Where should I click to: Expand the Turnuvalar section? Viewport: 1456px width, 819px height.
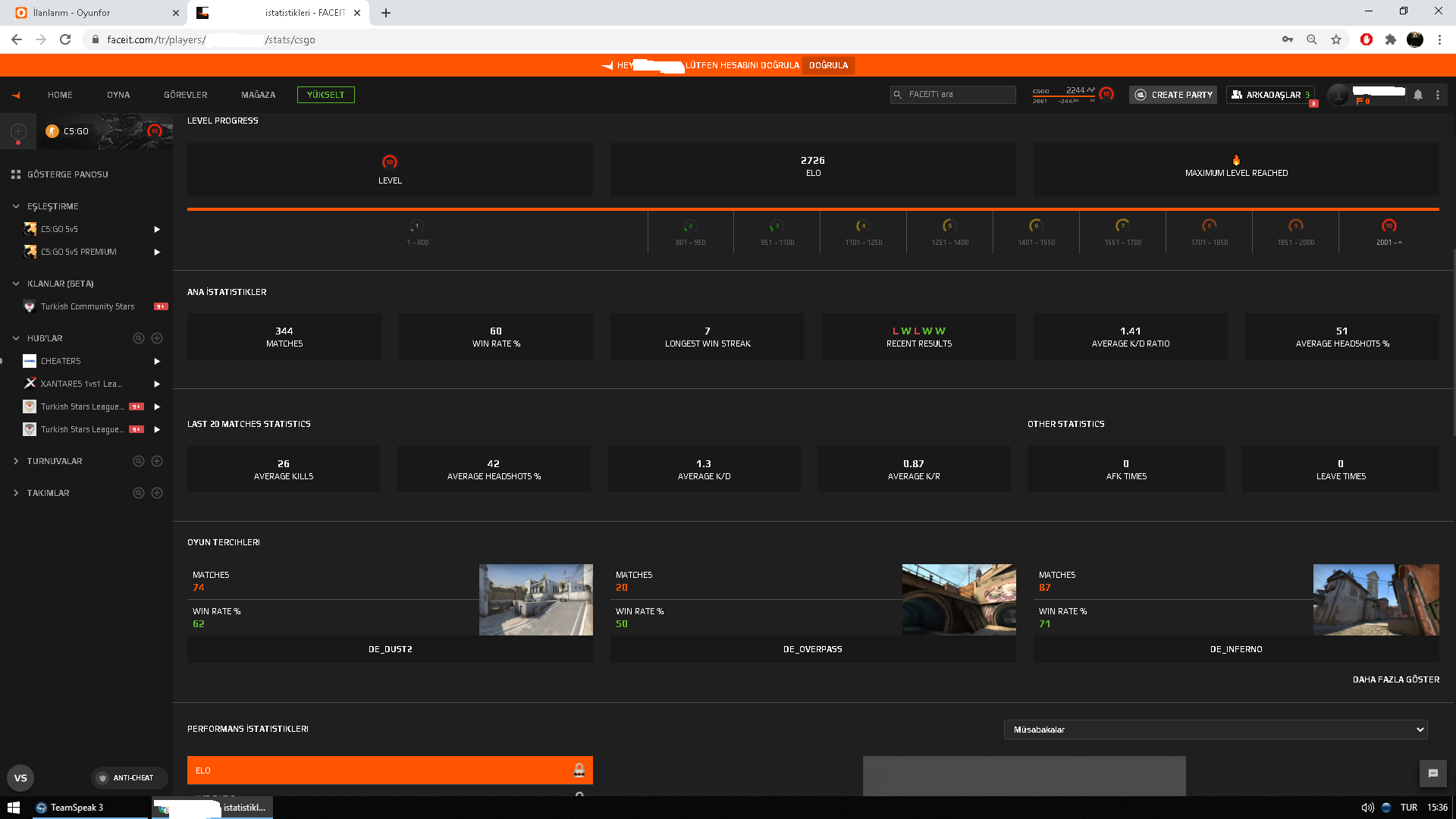pyautogui.click(x=16, y=461)
